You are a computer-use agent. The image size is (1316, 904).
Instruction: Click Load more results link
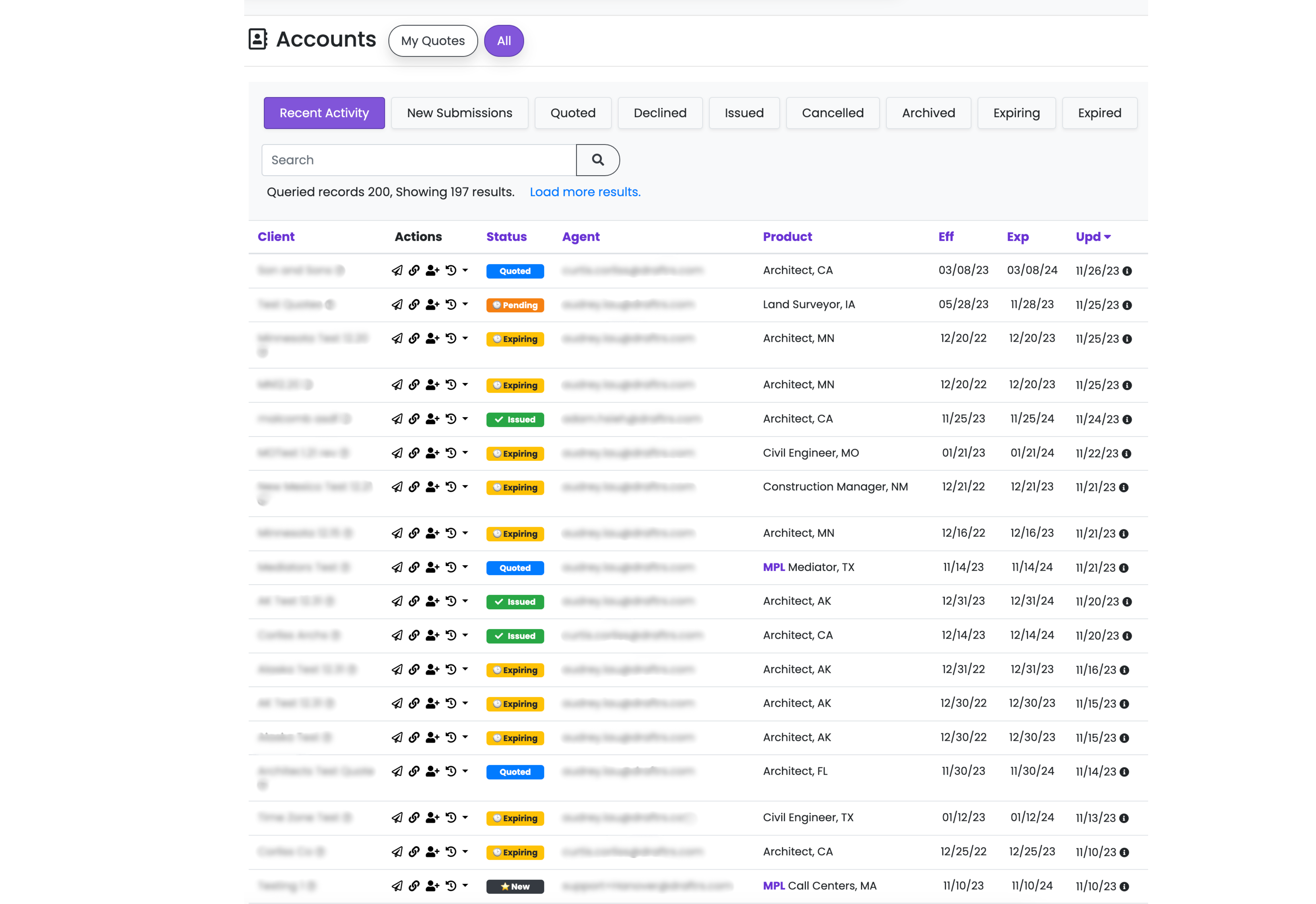click(585, 192)
